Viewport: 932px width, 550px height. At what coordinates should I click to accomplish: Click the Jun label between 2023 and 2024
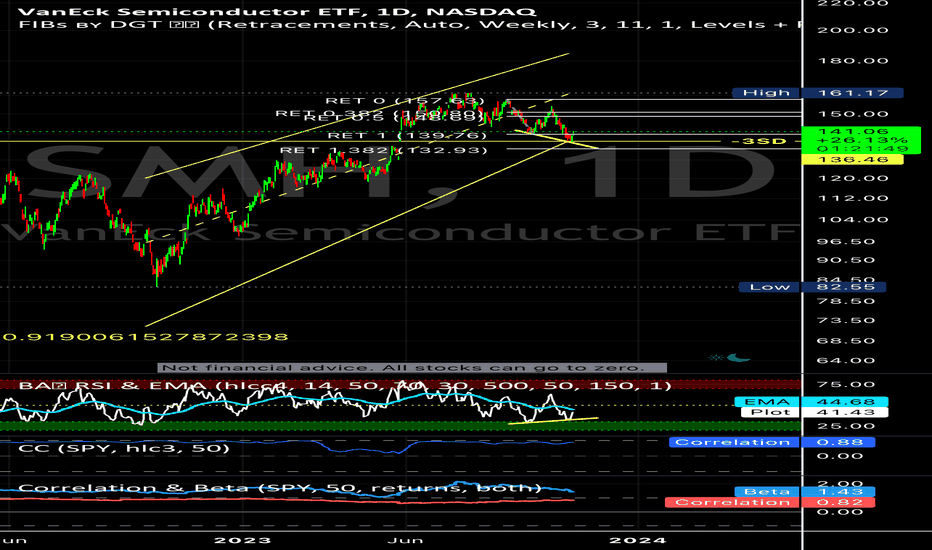coord(405,540)
